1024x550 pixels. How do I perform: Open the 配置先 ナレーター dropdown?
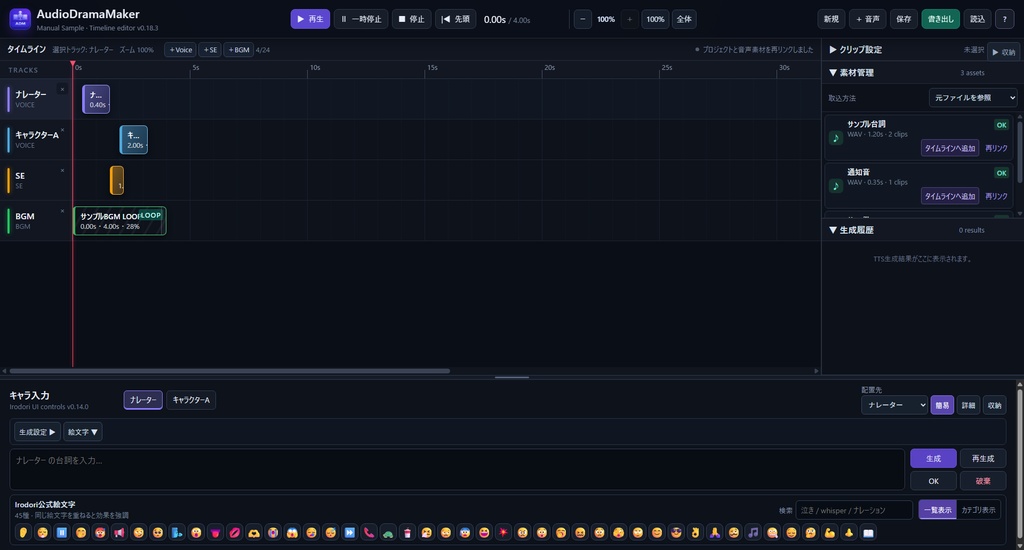point(894,405)
